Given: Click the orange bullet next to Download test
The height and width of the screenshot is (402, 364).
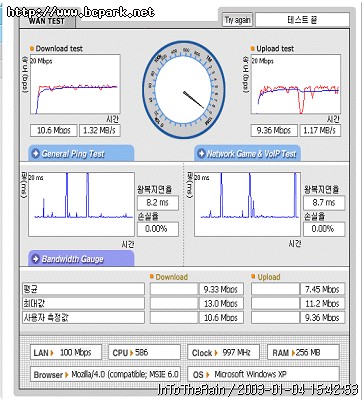Looking at the screenshot, I should 32,49.
